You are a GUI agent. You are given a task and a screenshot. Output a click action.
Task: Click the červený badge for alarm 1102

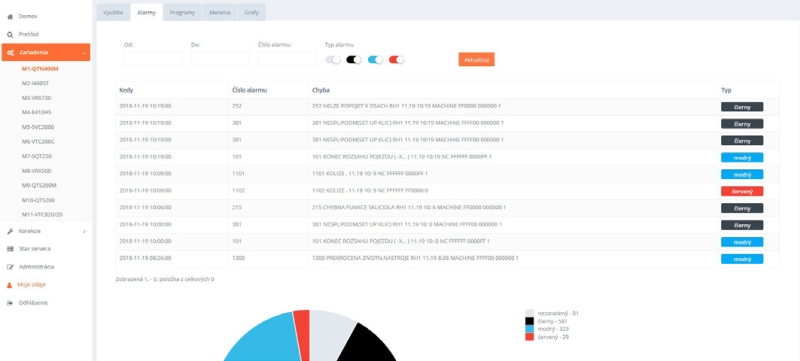tap(742, 191)
